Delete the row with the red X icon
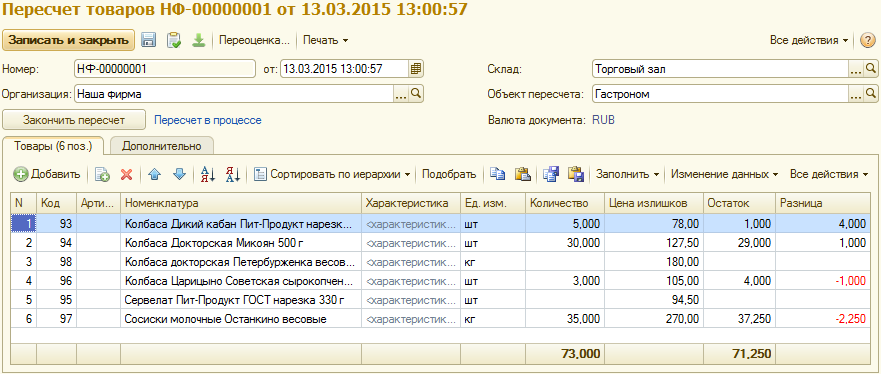881x374 pixels. pyautogui.click(x=126, y=175)
